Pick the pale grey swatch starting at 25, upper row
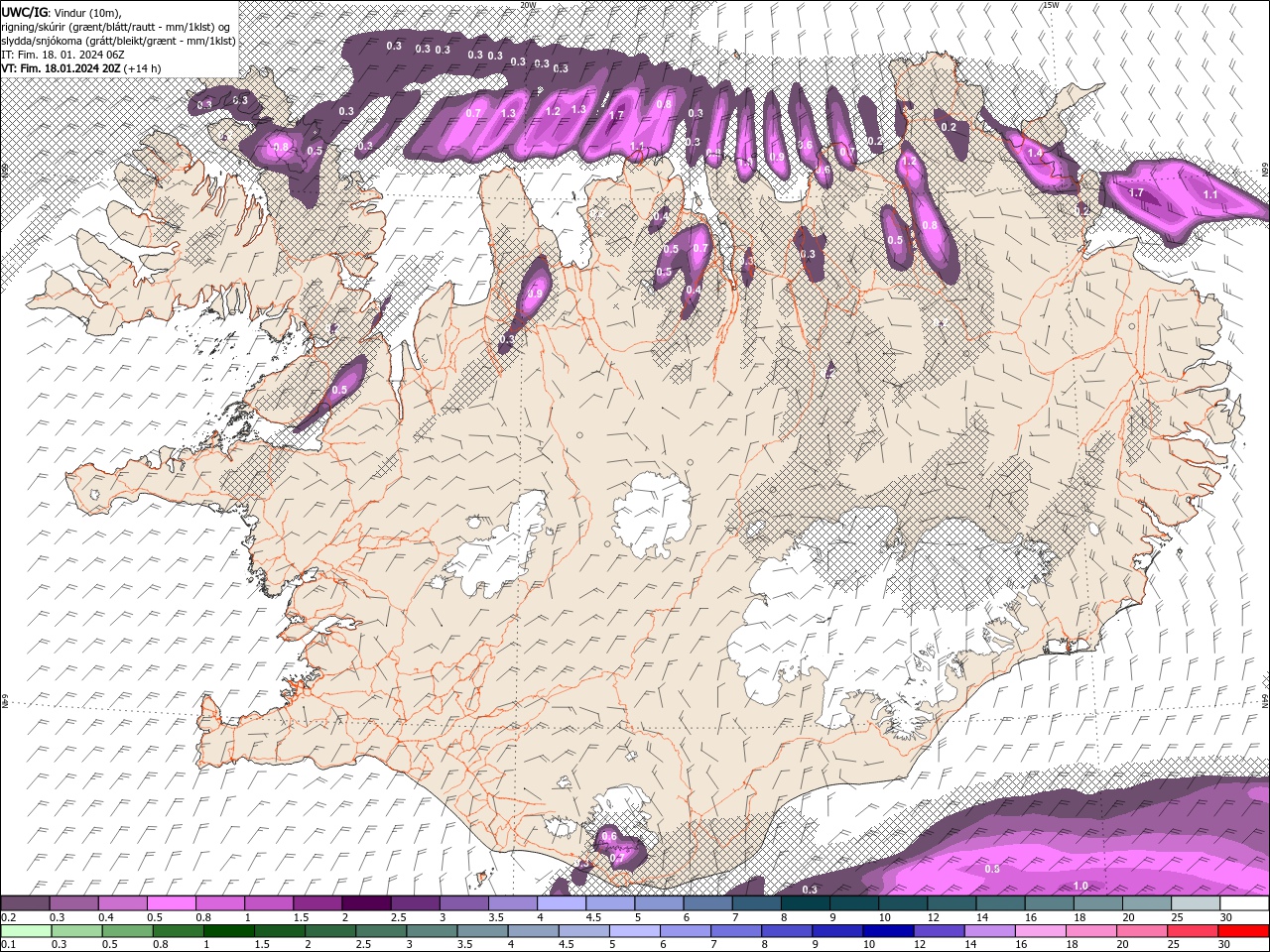Viewport: 1270px width, 952px height. (x=1196, y=903)
